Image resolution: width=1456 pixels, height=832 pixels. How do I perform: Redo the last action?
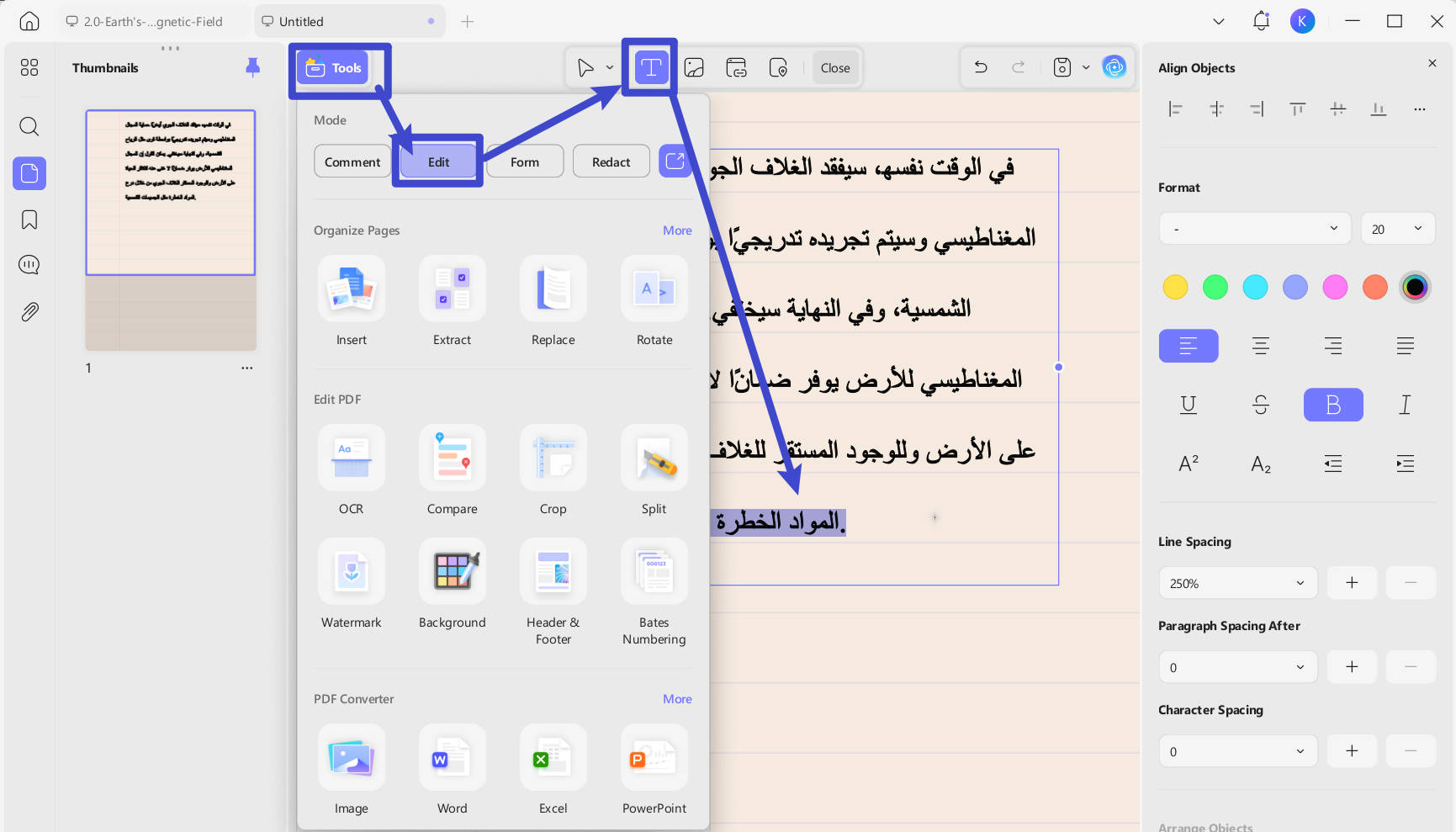point(1018,67)
